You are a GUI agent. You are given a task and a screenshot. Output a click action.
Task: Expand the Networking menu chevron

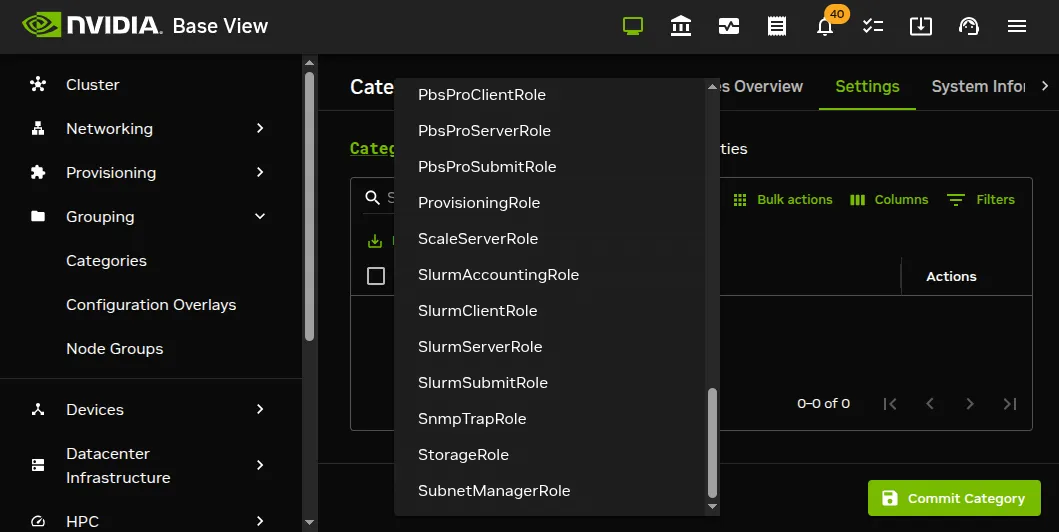point(260,128)
